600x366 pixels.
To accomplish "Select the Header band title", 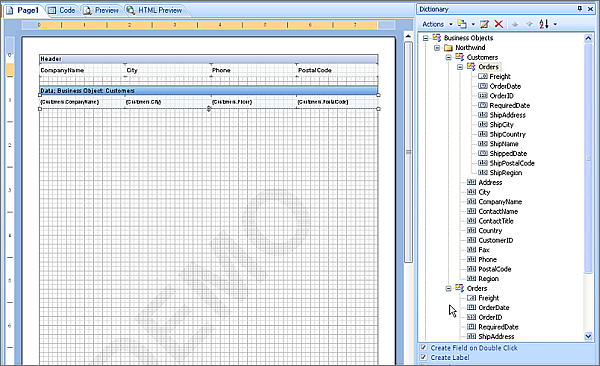I will pyautogui.click(x=209, y=59).
